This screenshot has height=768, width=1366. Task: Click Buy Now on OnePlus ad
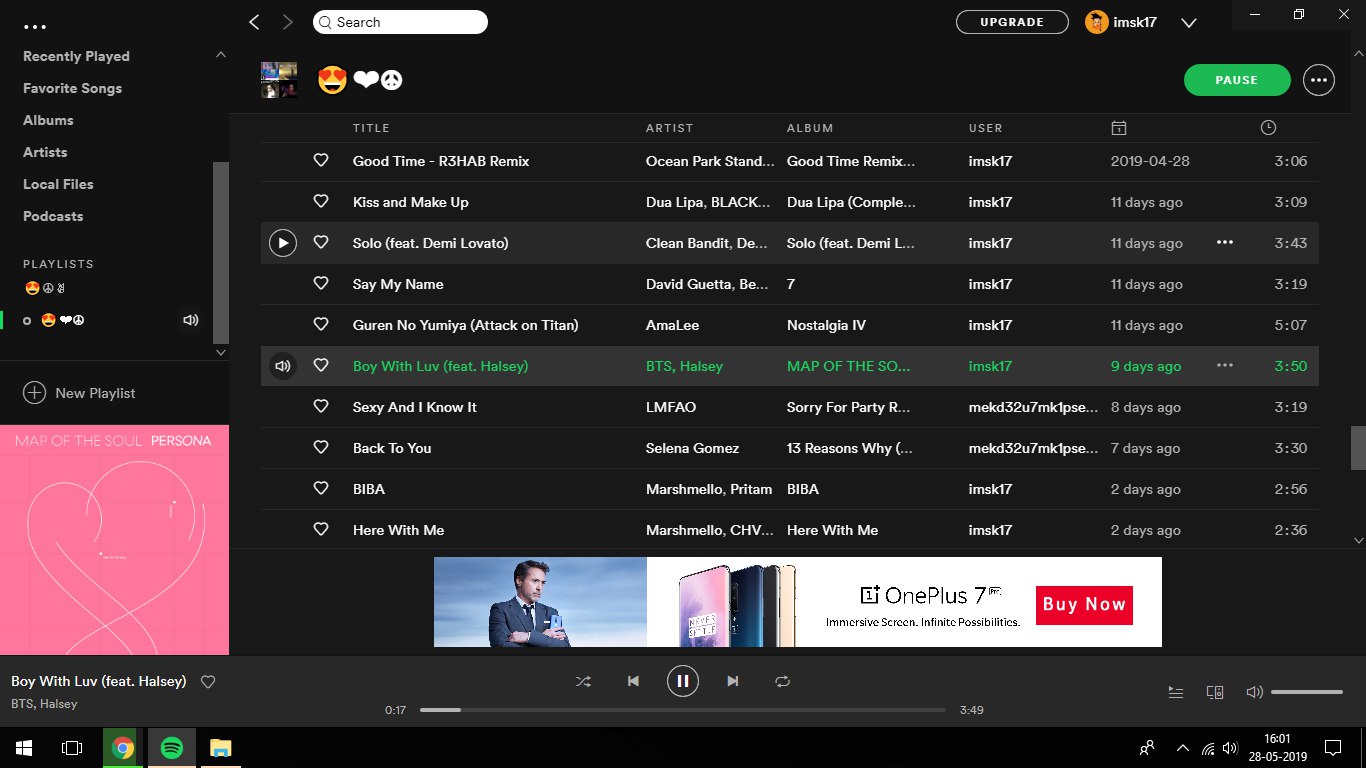1084,605
